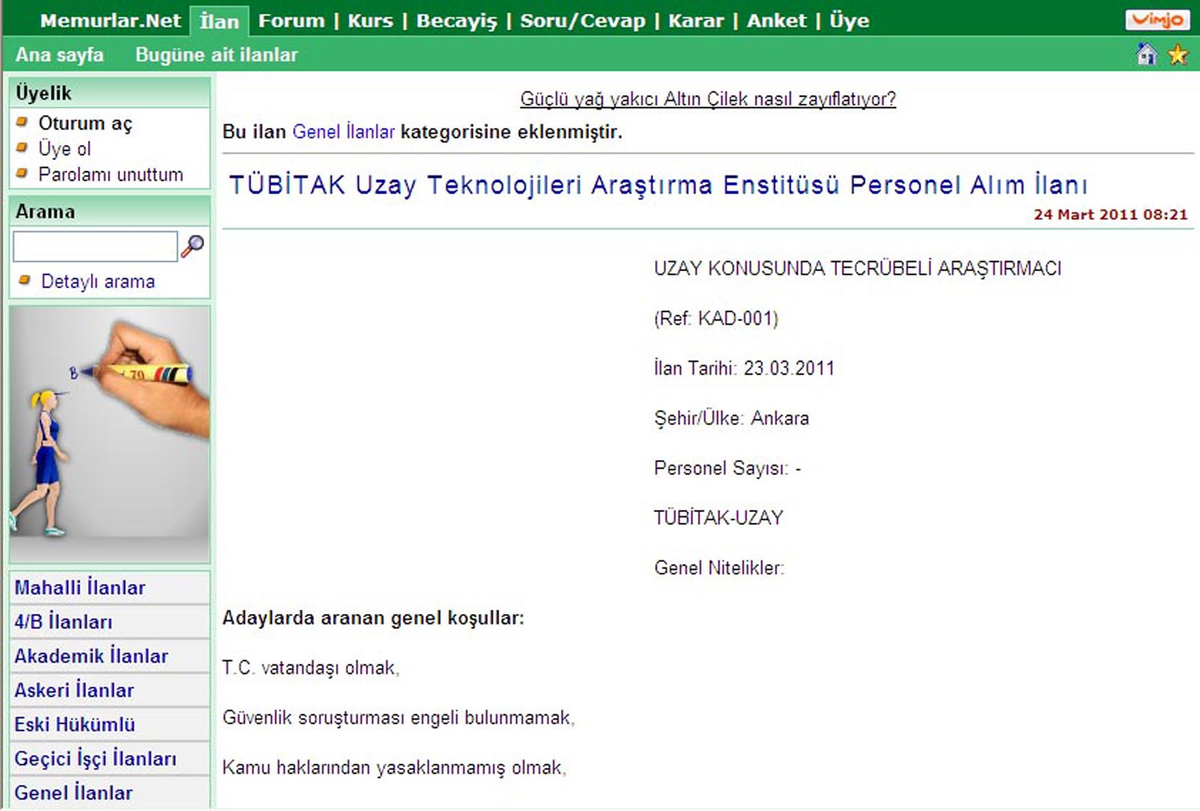The image size is (1200, 811).
Task: Click the TÜBİTAK-UZAY text line
Action: [x=718, y=518]
